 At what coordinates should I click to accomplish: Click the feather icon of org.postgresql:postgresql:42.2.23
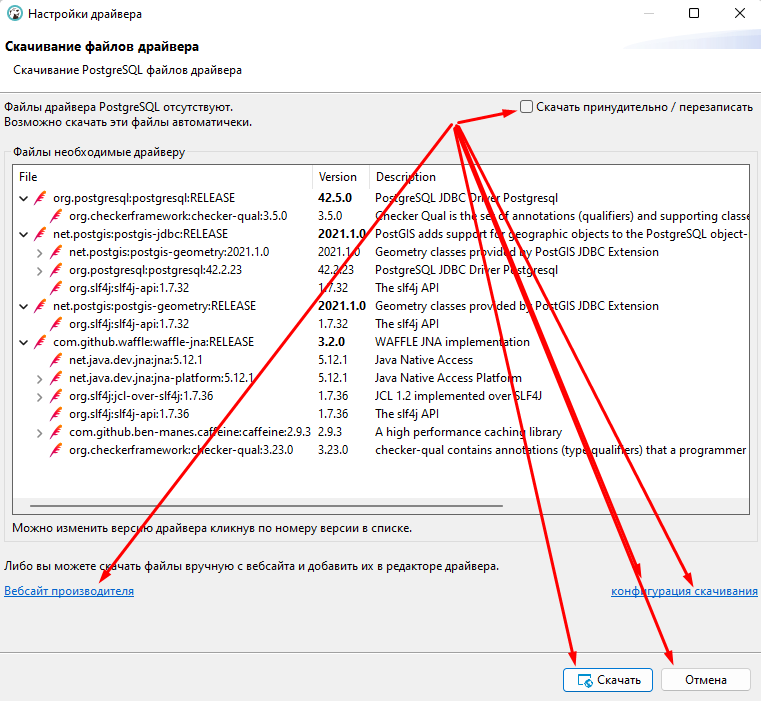pyautogui.click(x=56, y=270)
